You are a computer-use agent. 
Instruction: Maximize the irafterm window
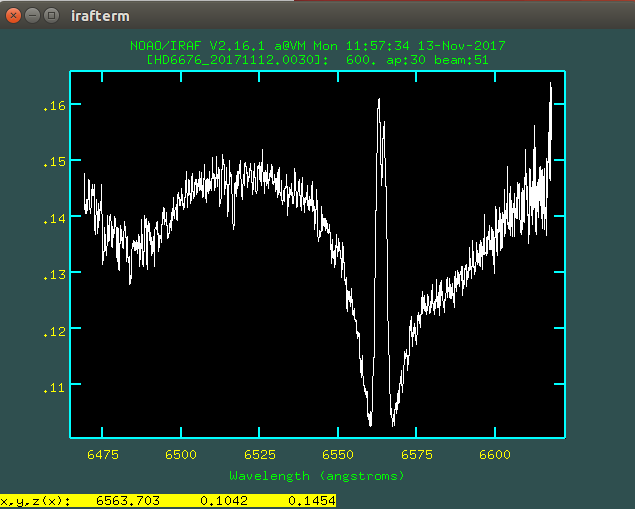51,17
